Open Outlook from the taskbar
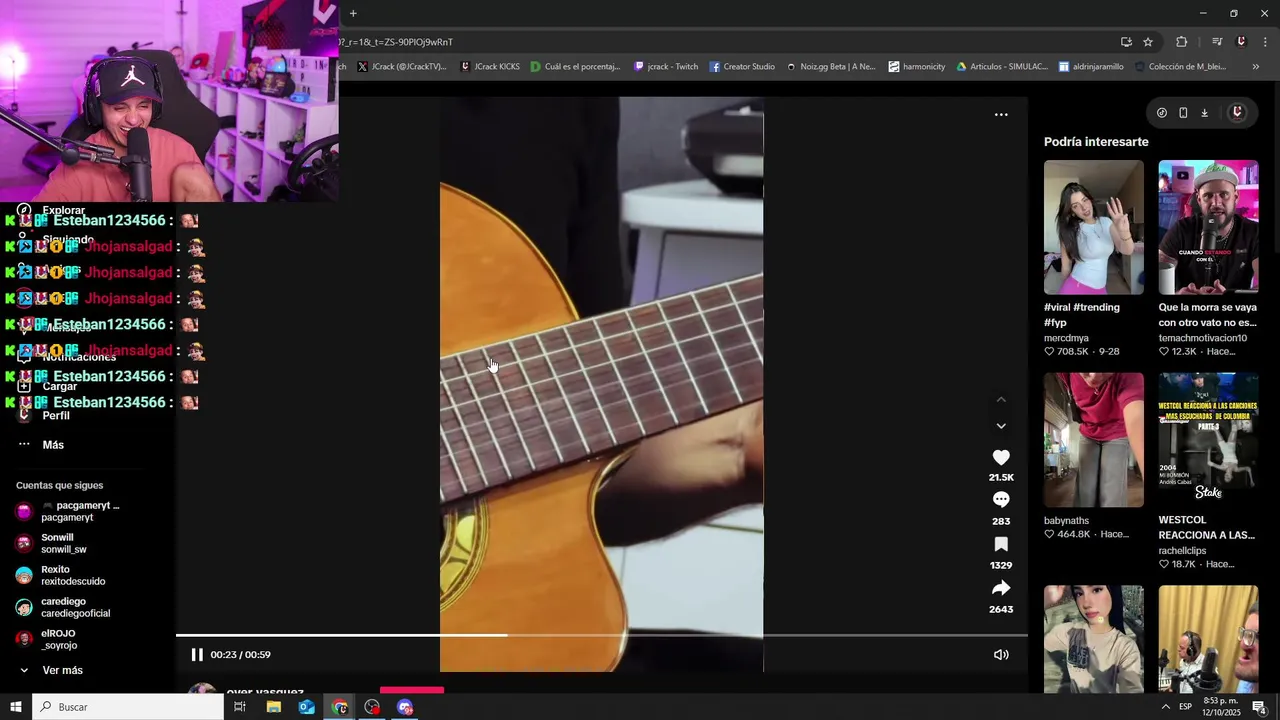The width and height of the screenshot is (1280, 720). 306,707
